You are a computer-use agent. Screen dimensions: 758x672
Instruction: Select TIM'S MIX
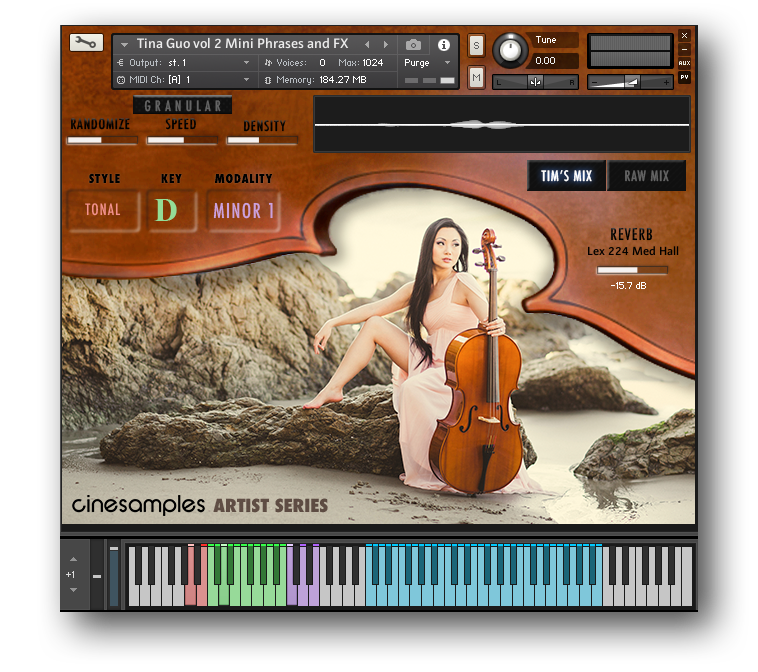pyautogui.click(x=566, y=176)
